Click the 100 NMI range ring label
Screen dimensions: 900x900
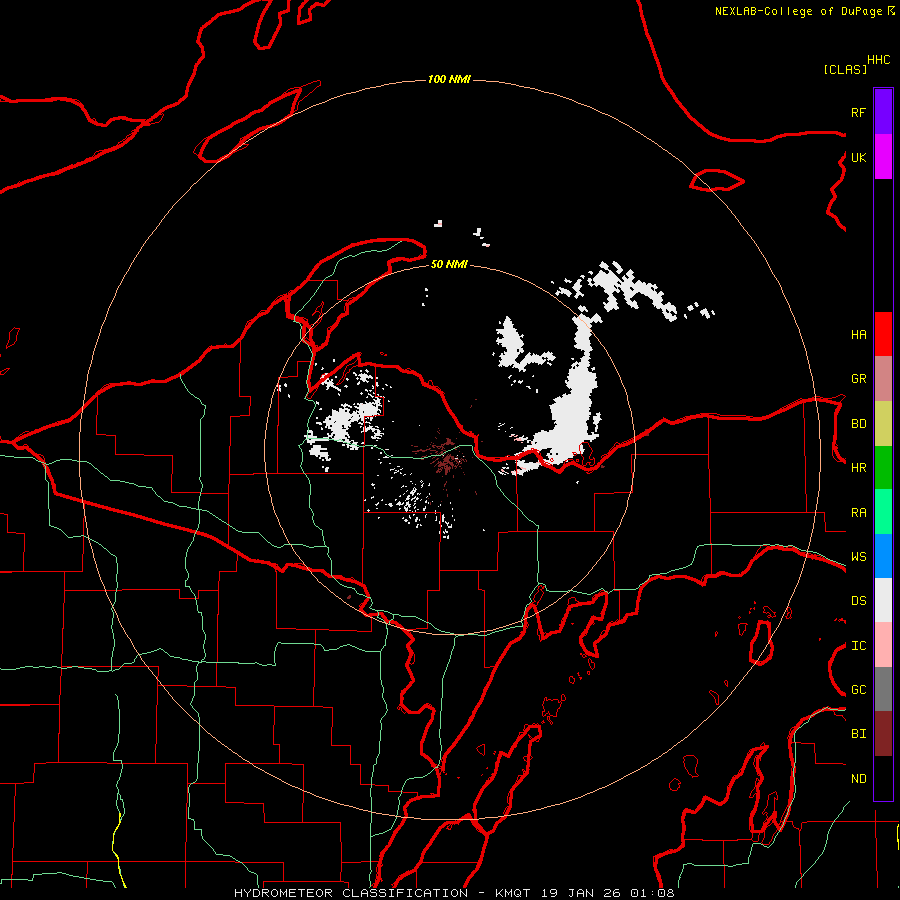pos(449,79)
